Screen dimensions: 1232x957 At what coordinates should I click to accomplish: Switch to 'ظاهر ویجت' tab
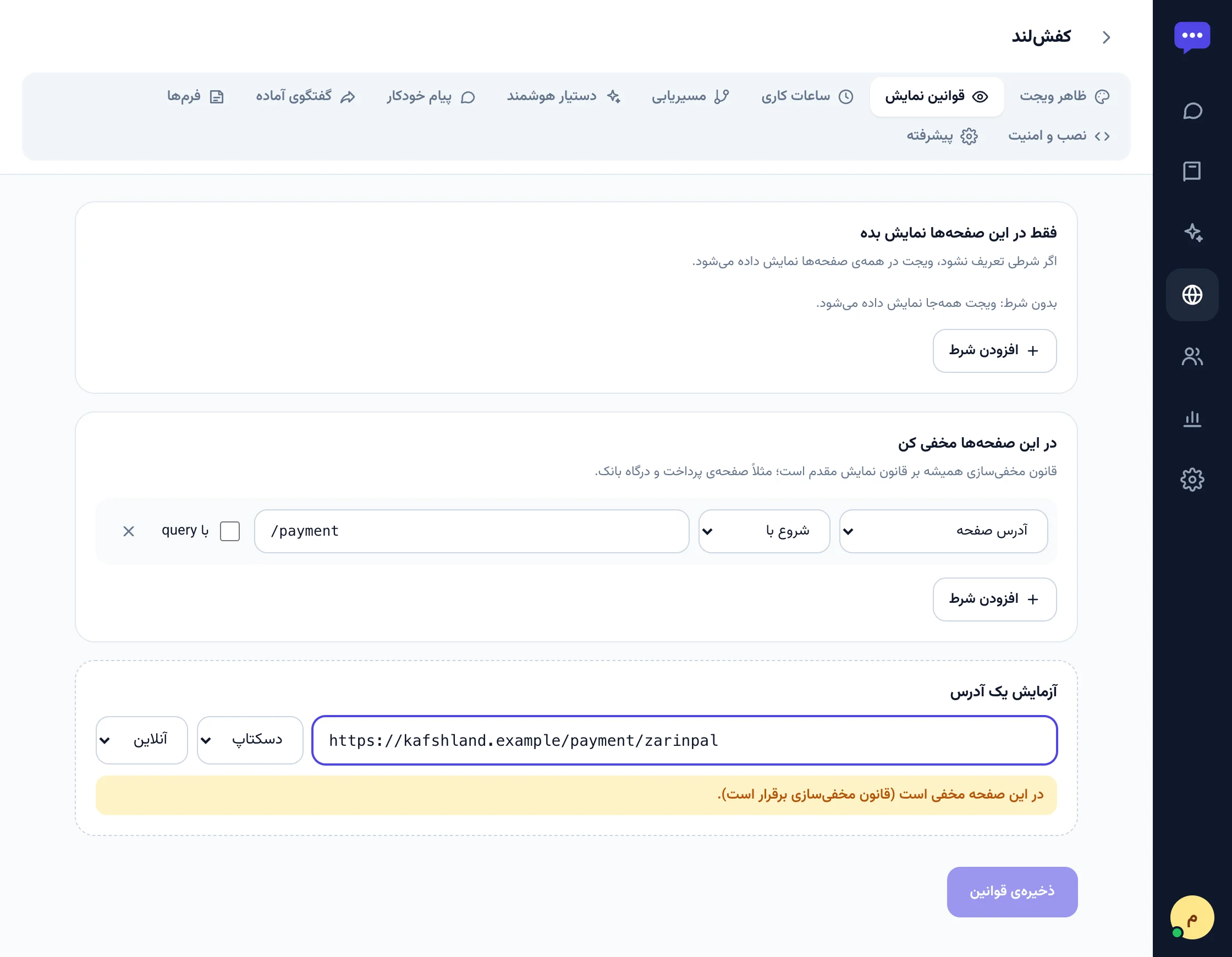[x=1064, y=96]
